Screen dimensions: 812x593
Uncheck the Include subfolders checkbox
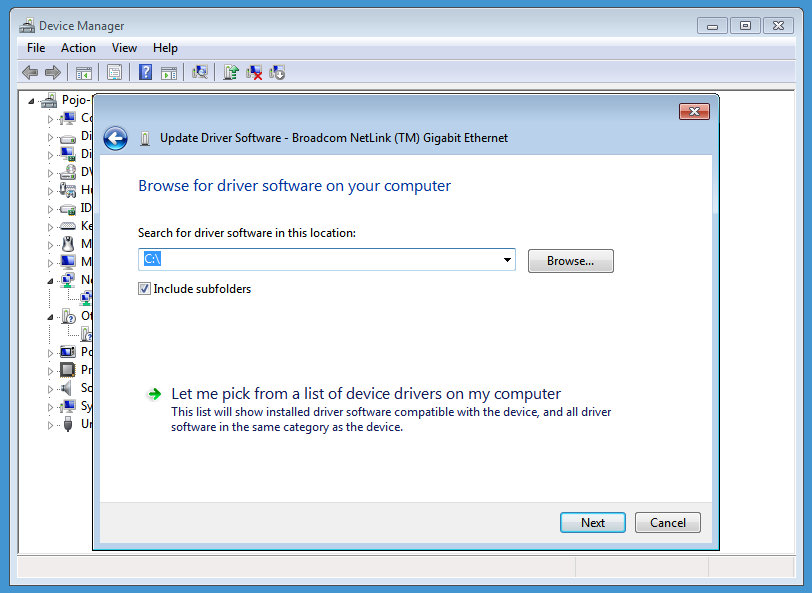[144, 289]
